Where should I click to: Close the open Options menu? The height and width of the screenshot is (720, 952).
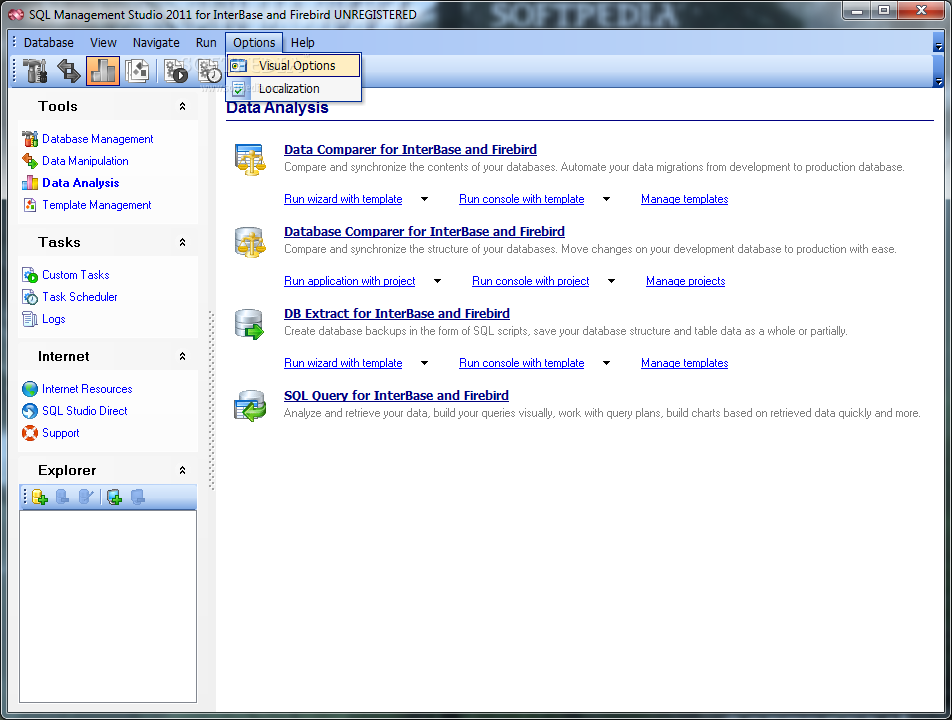[x=254, y=42]
